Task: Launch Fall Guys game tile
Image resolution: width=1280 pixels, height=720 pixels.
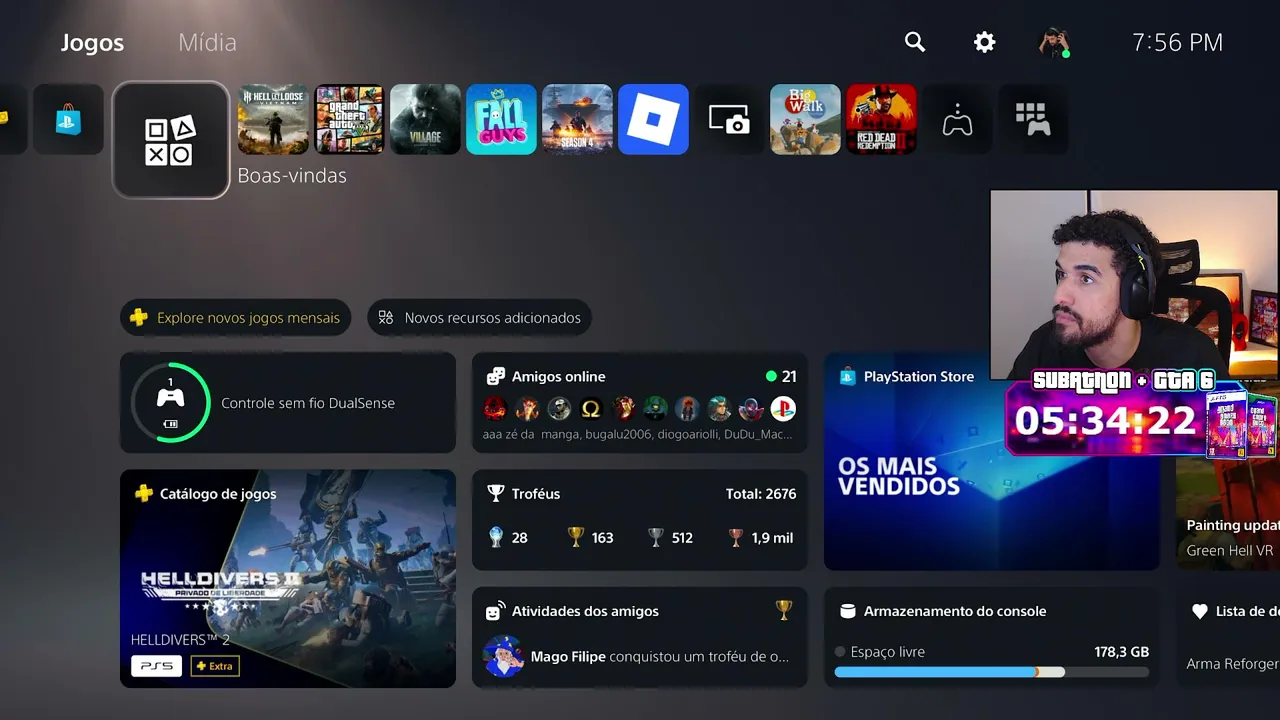Action: (x=501, y=119)
